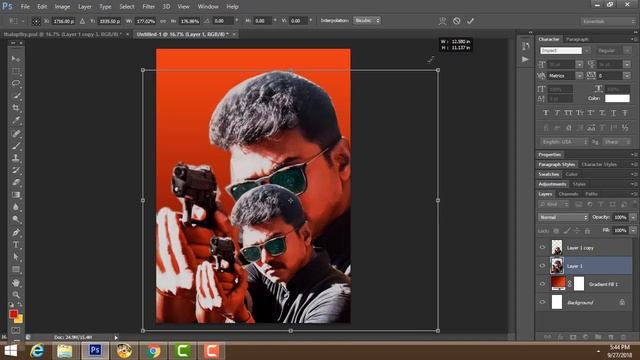The height and width of the screenshot is (360, 640).
Task: Open the layer blend mode Normal dropdown
Action: click(563, 218)
